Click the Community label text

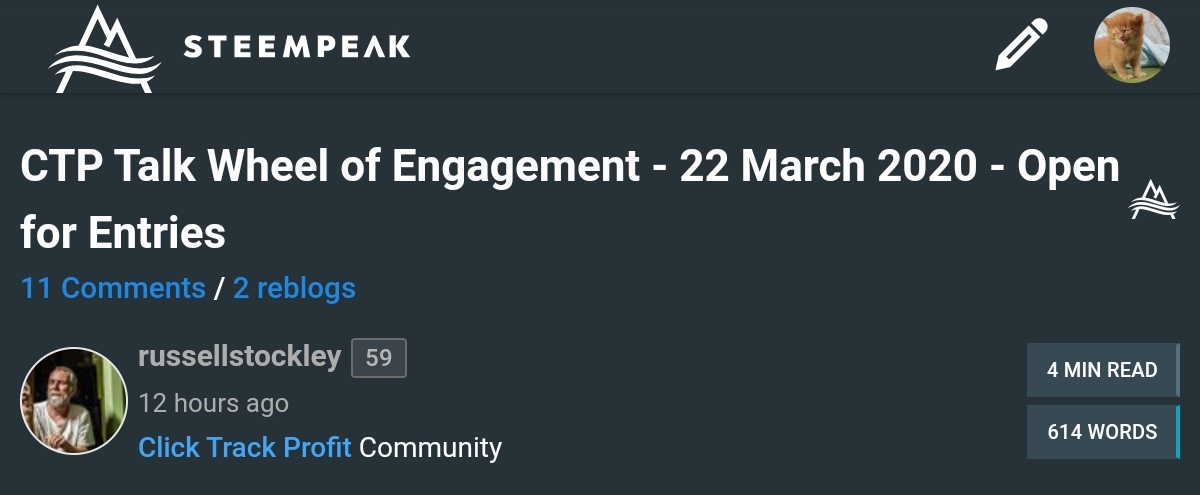click(x=430, y=447)
